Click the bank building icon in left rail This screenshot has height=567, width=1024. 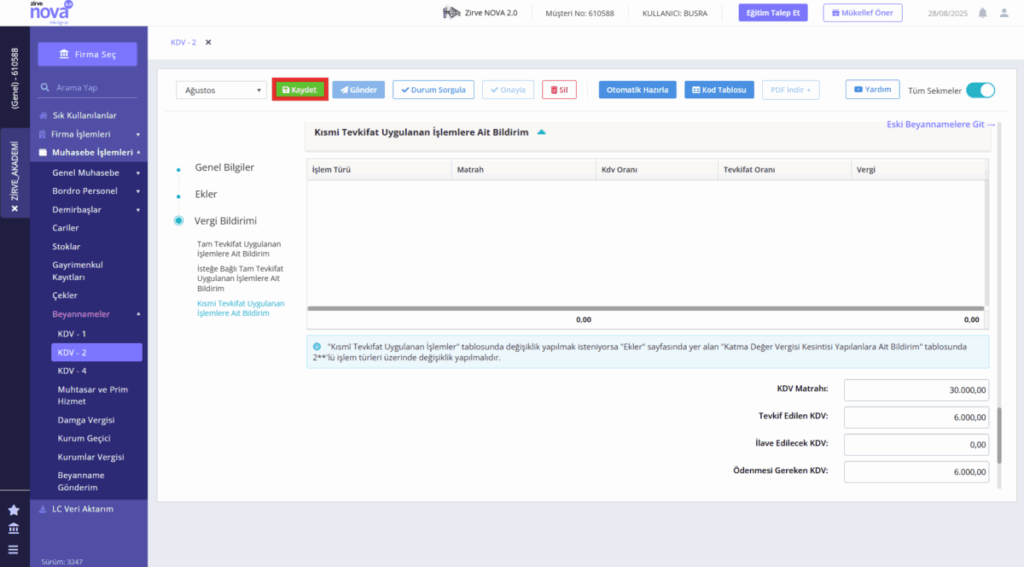(x=14, y=528)
